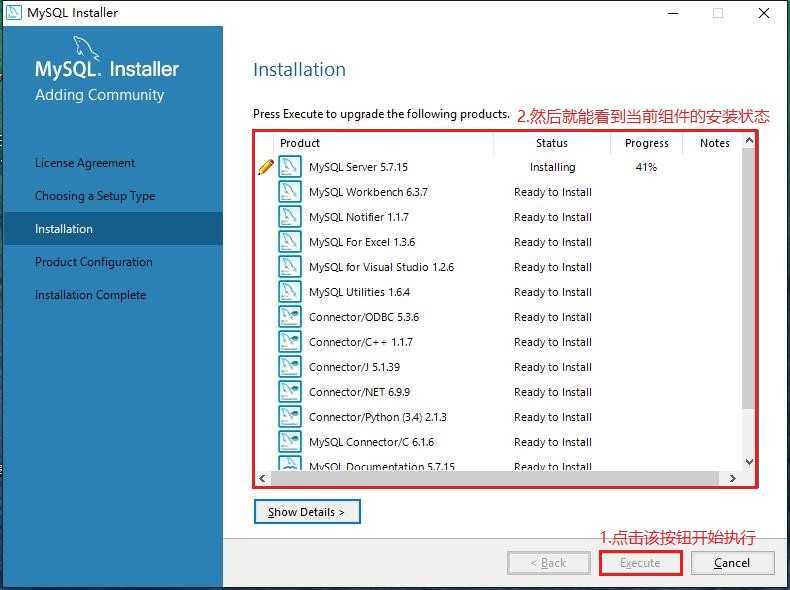Select the MySQL Server 5.7.15 row text
Viewport: 790px width, 590px height.
(x=358, y=167)
